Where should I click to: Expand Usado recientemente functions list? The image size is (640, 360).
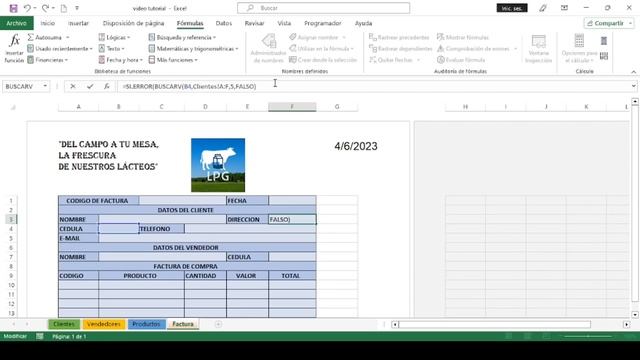click(60, 49)
